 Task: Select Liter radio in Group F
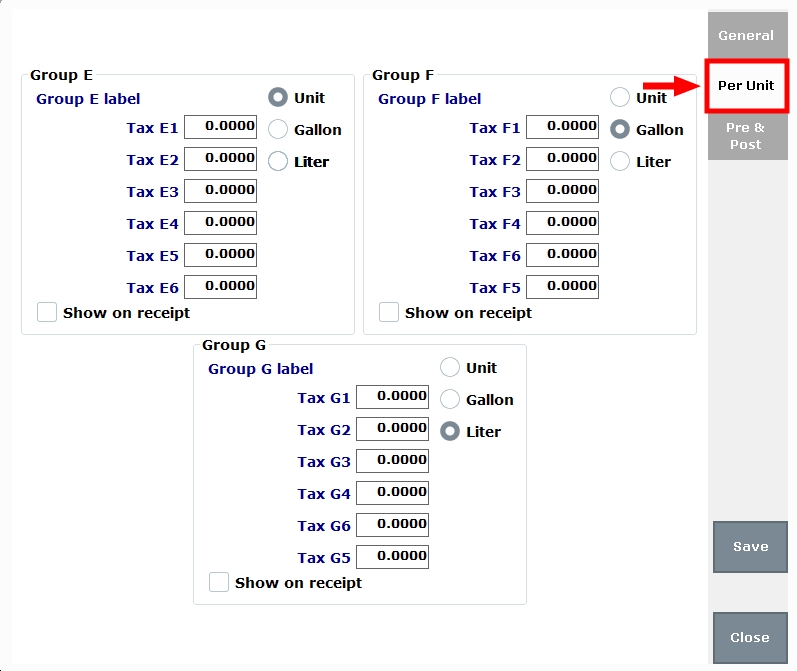[620, 161]
